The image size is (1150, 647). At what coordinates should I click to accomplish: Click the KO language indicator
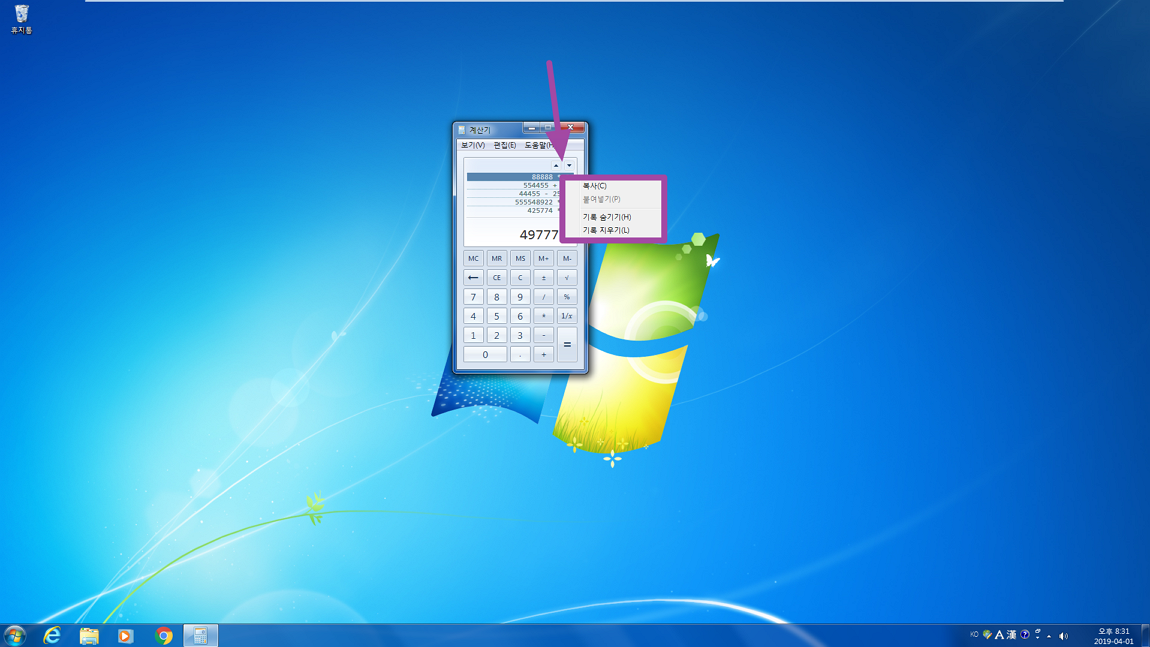pos(974,635)
